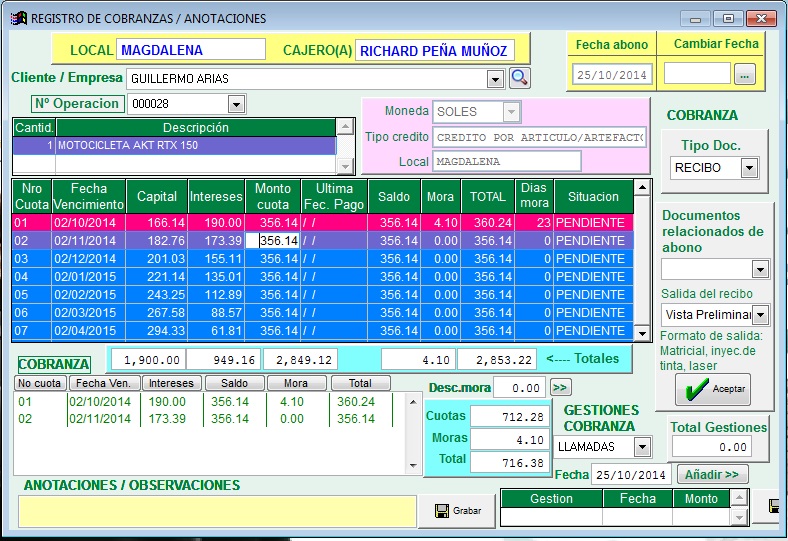
Task: Click the Fecha Ven. column header button
Action: coord(104,383)
